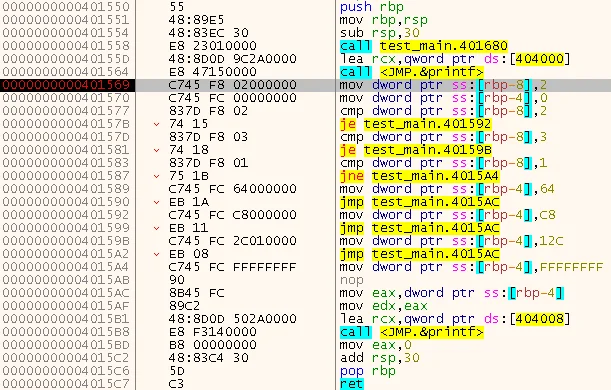
Task: Click the second call <JMP.&printf> at 4015B8
Action: tap(411, 332)
